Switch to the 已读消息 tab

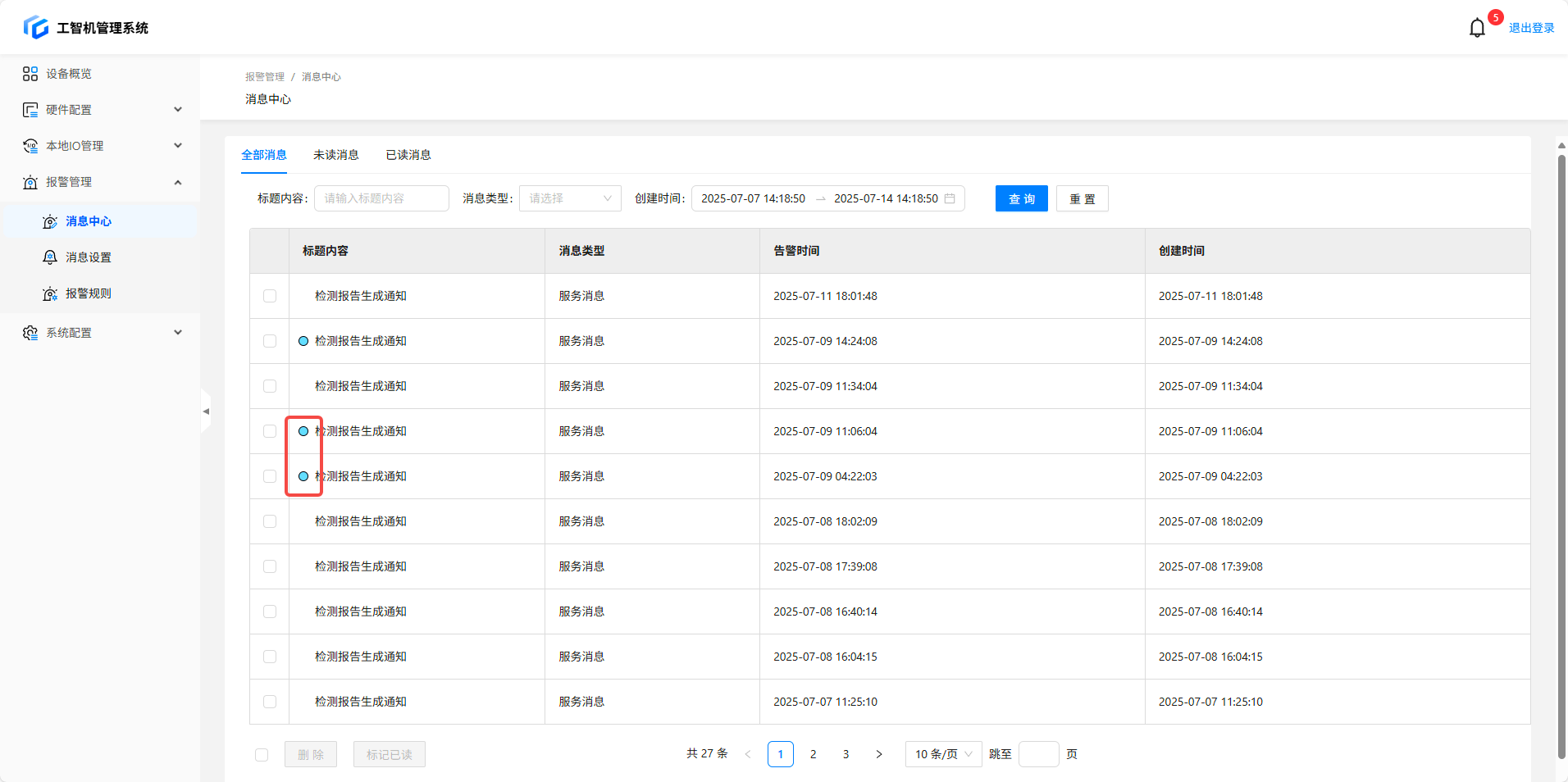[408, 155]
